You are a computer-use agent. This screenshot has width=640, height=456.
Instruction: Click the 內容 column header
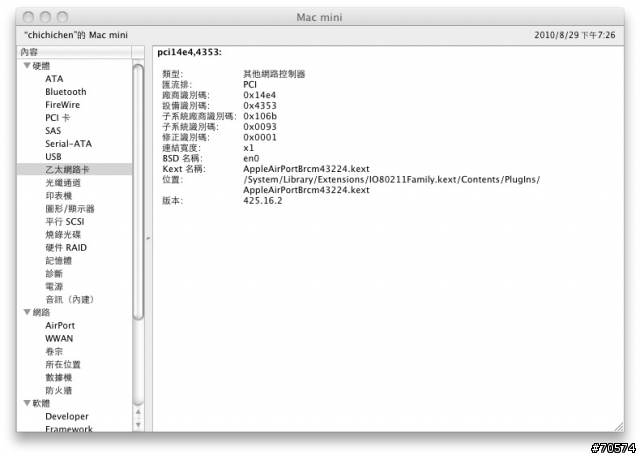click(x=74, y=52)
